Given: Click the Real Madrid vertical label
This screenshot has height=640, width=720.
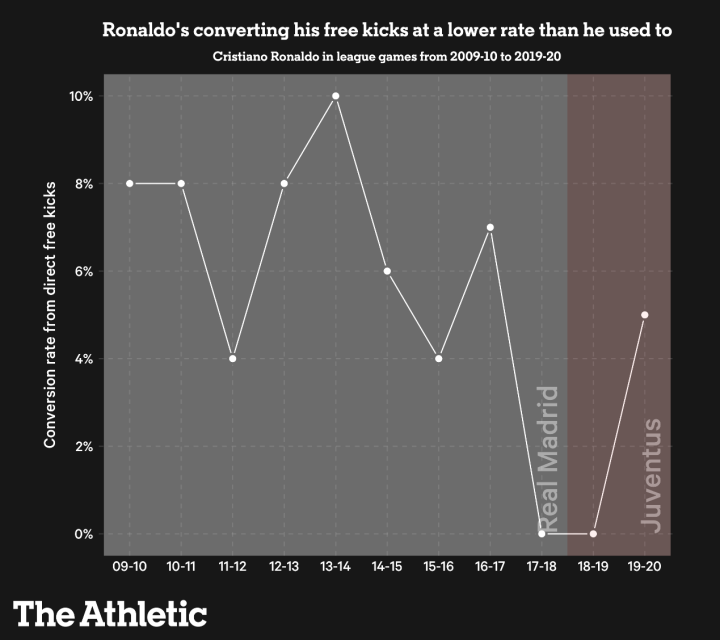Looking at the screenshot, I should [x=548, y=459].
